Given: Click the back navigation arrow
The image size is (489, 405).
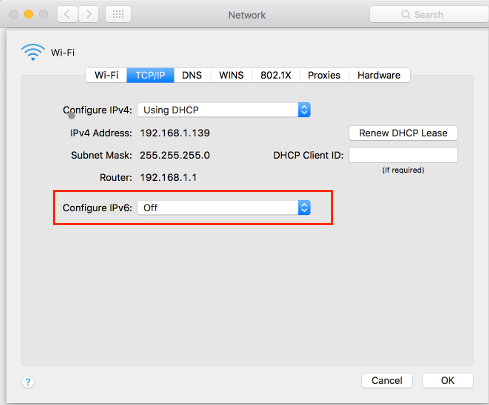Looking at the screenshot, I should pyautogui.click(x=68, y=14).
